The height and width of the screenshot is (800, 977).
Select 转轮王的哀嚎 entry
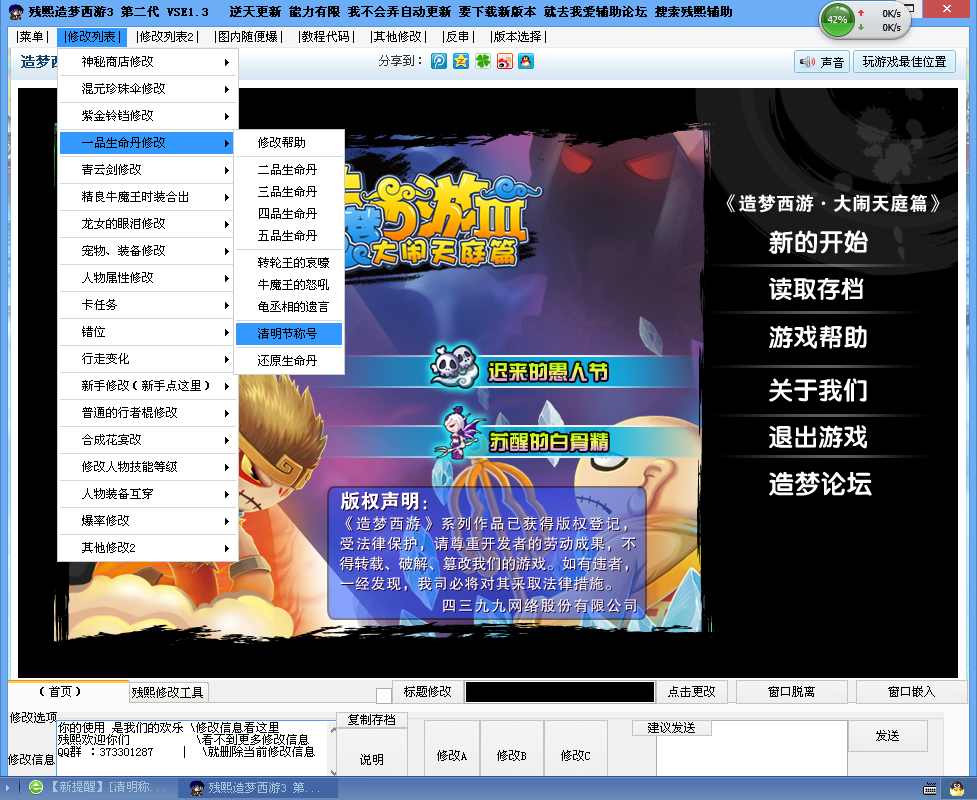(288, 263)
